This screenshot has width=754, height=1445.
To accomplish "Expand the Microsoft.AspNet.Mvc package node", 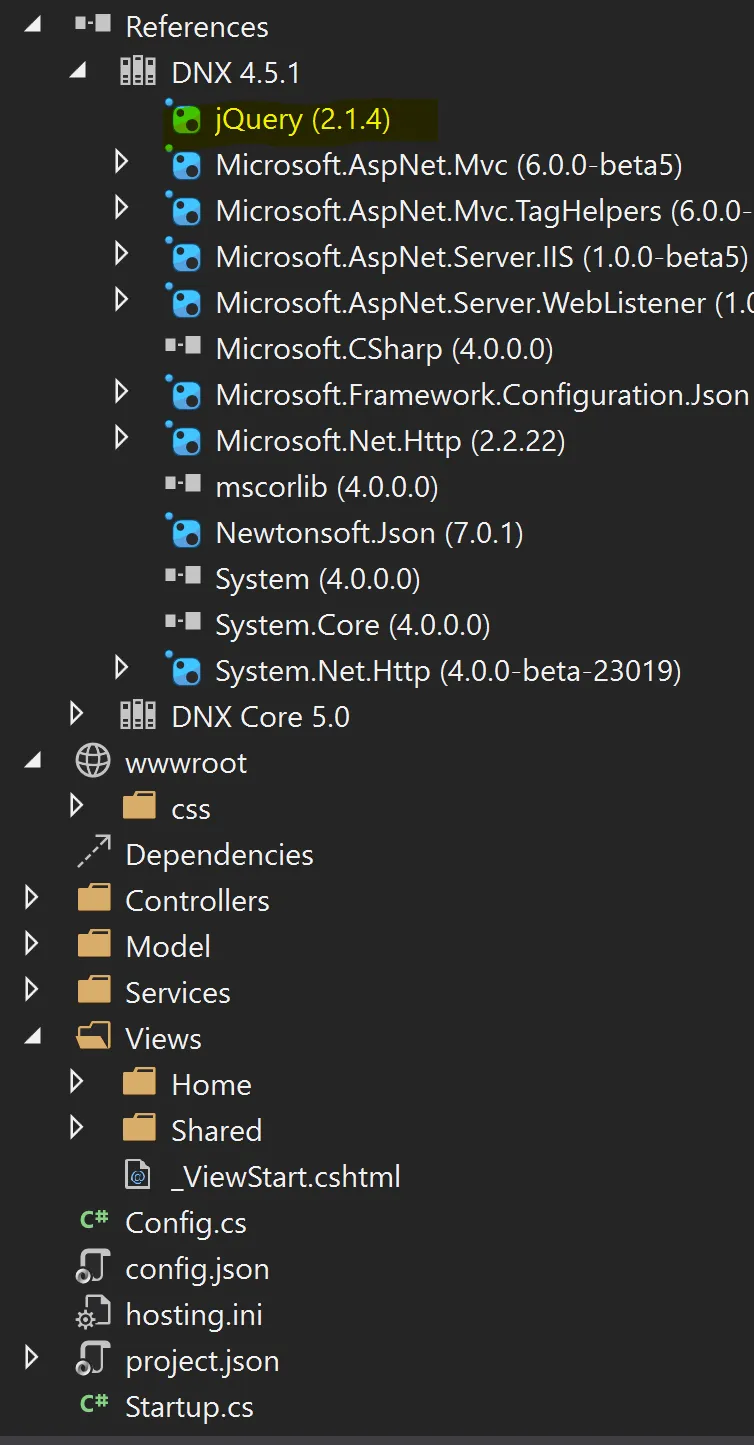I will 121,162.
